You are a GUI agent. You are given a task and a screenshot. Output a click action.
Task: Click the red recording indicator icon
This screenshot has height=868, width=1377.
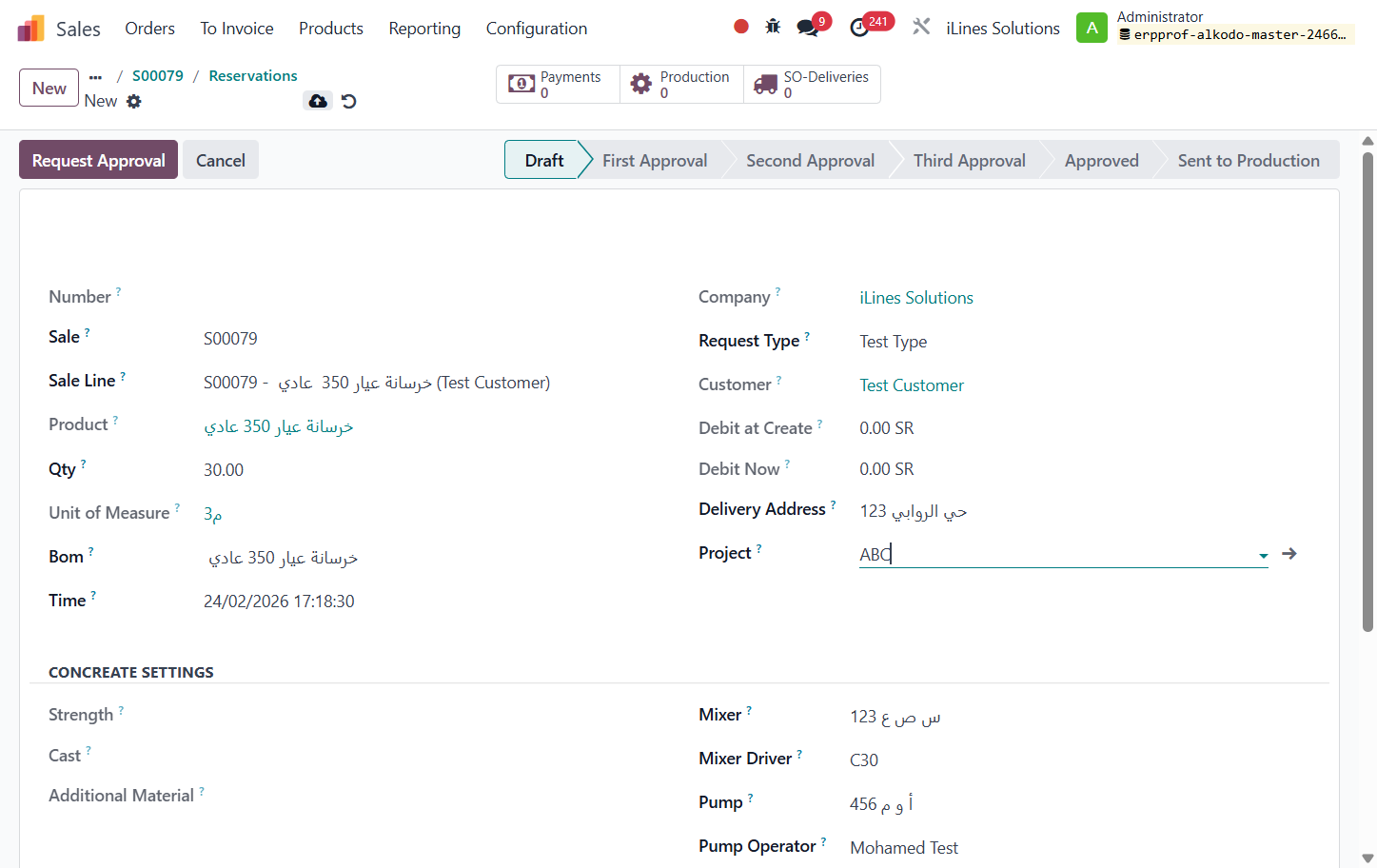coord(741,27)
